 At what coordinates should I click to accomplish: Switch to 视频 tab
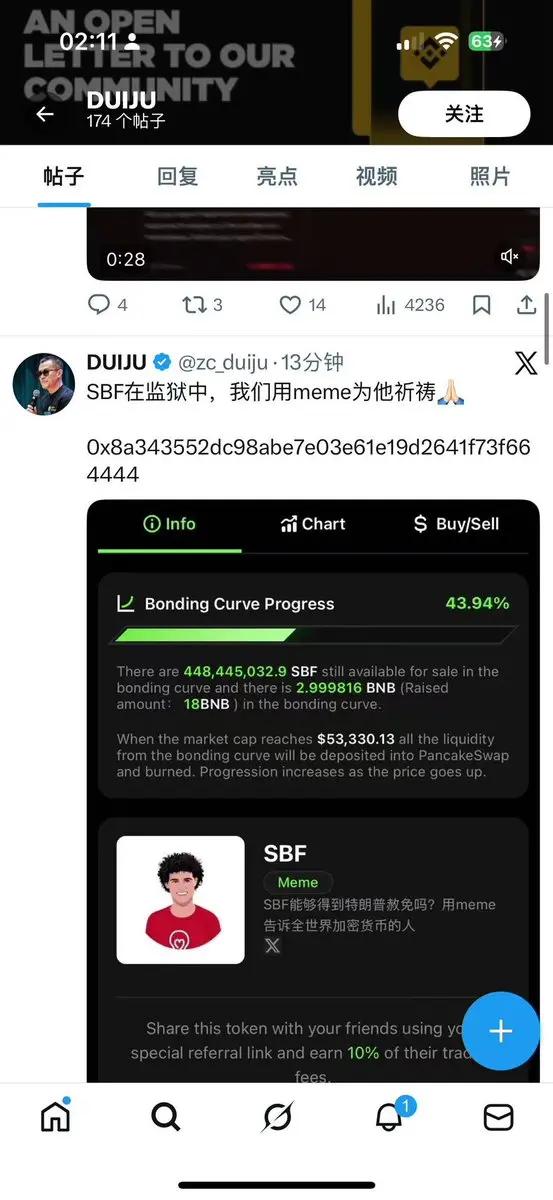[x=377, y=176]
